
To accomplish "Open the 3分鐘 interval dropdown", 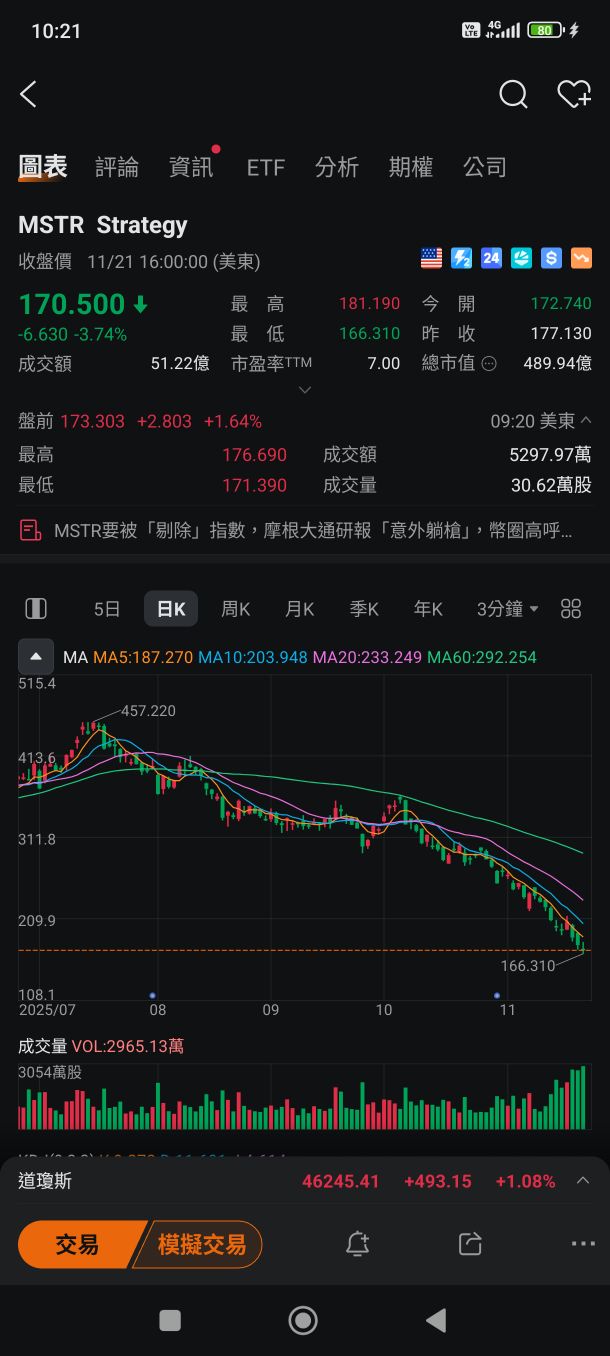I will coord(507,609).
